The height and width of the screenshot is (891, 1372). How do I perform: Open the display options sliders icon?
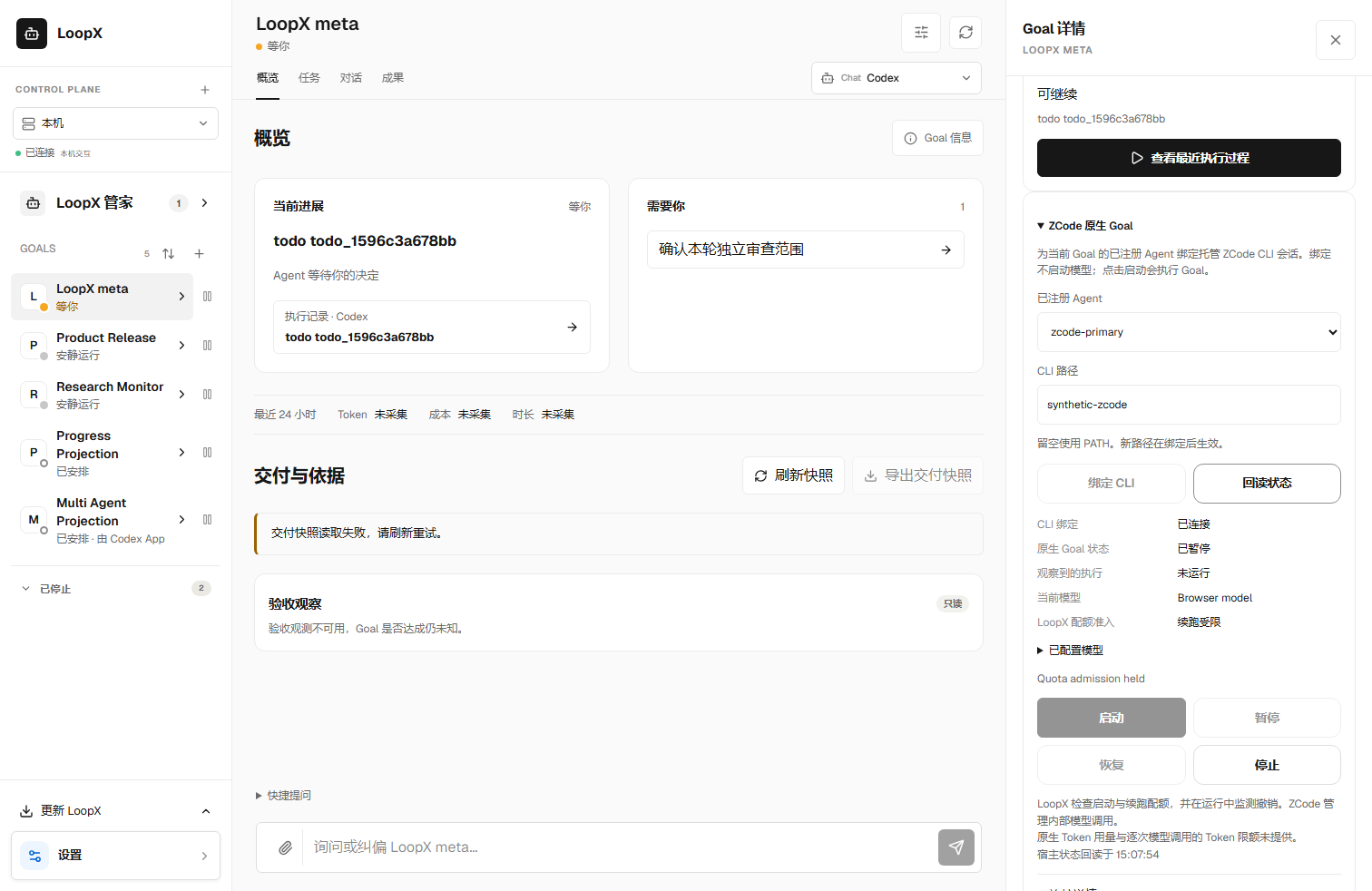921,33
